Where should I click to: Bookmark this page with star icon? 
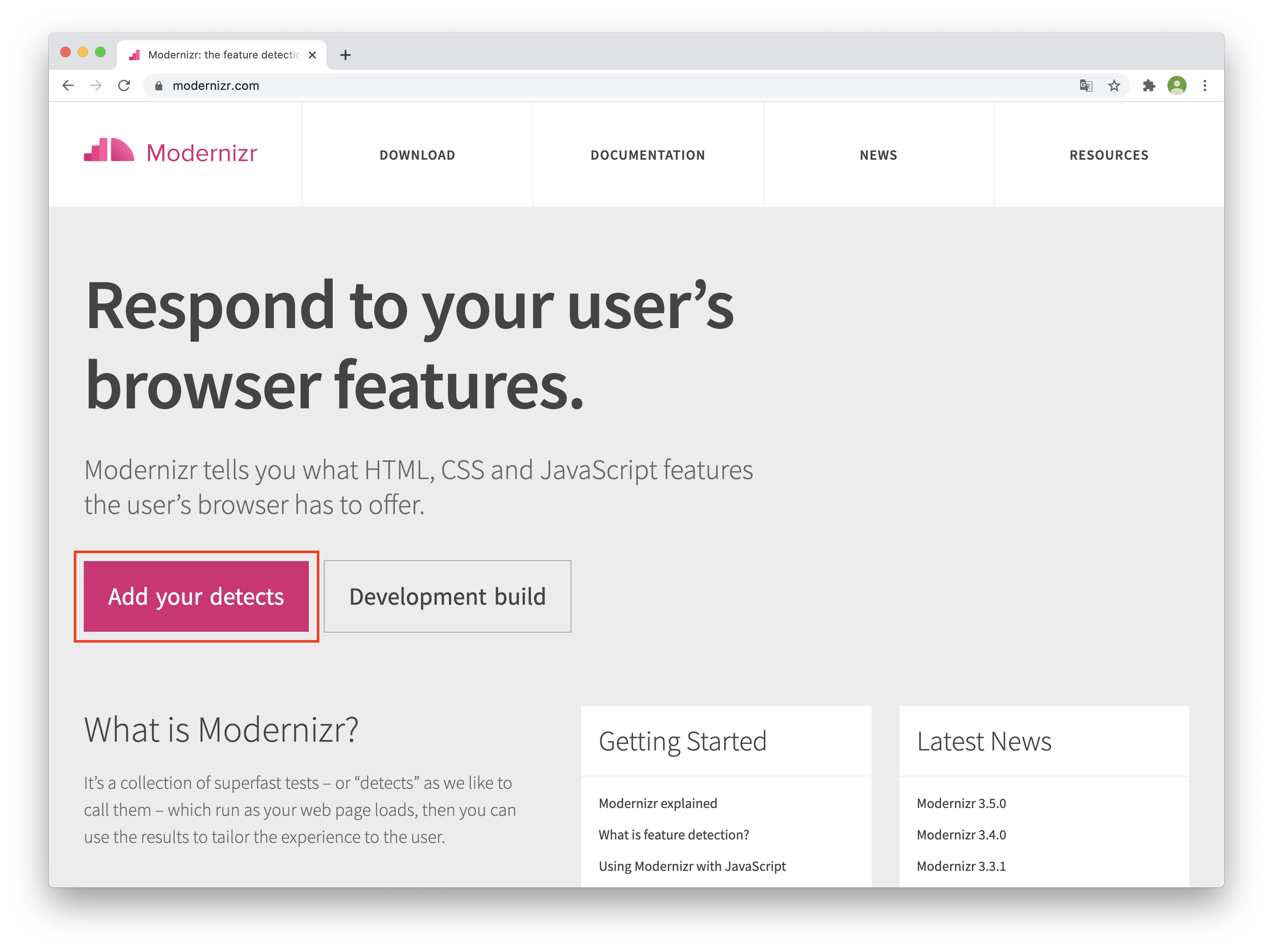tap(1114, 86)
